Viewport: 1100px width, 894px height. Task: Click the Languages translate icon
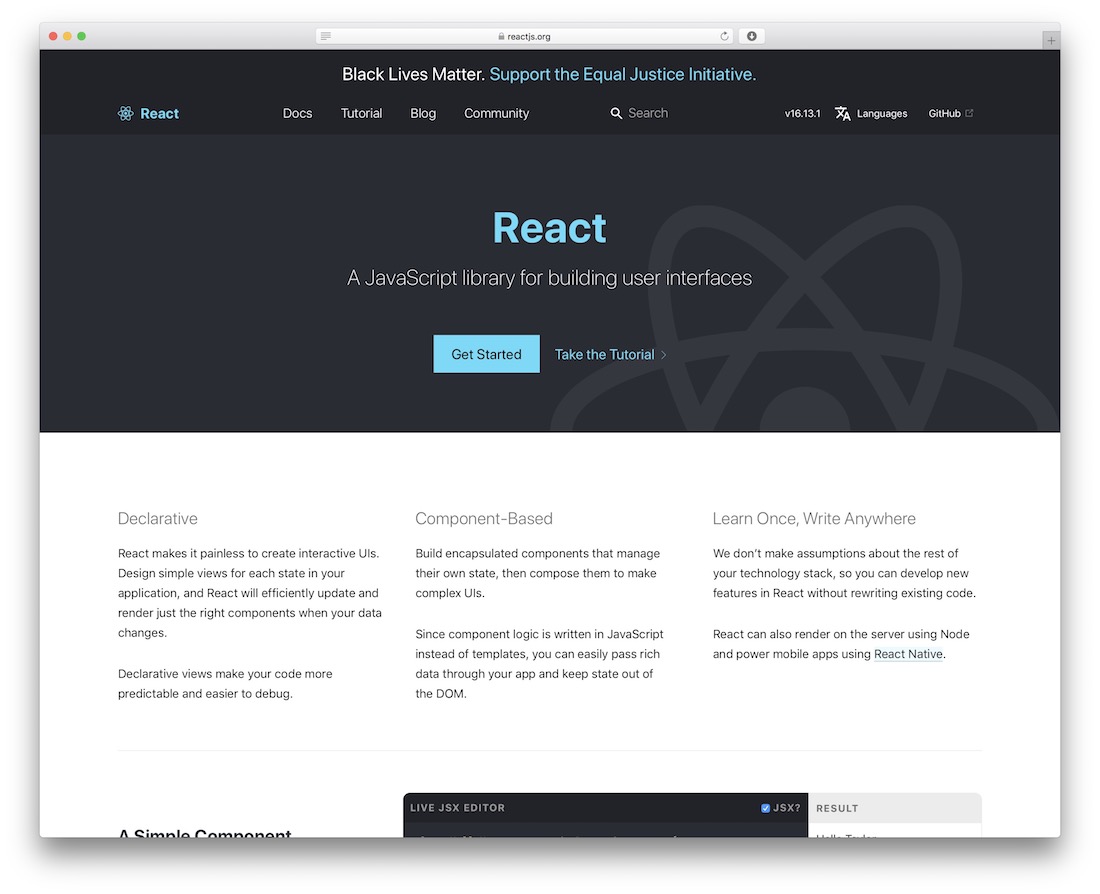(x=843, y=114)
